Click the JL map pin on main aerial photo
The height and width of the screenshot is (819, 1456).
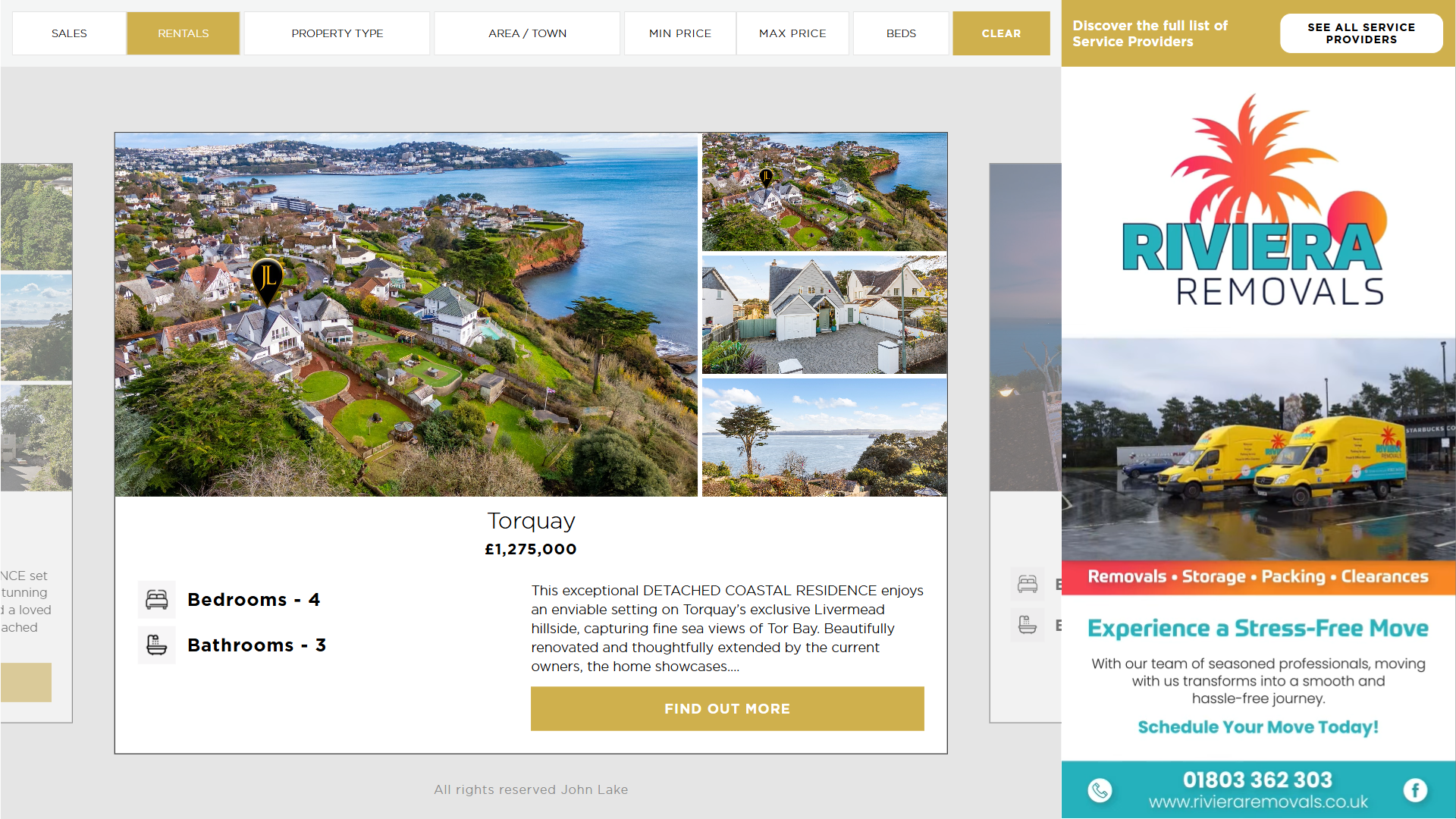267,281
